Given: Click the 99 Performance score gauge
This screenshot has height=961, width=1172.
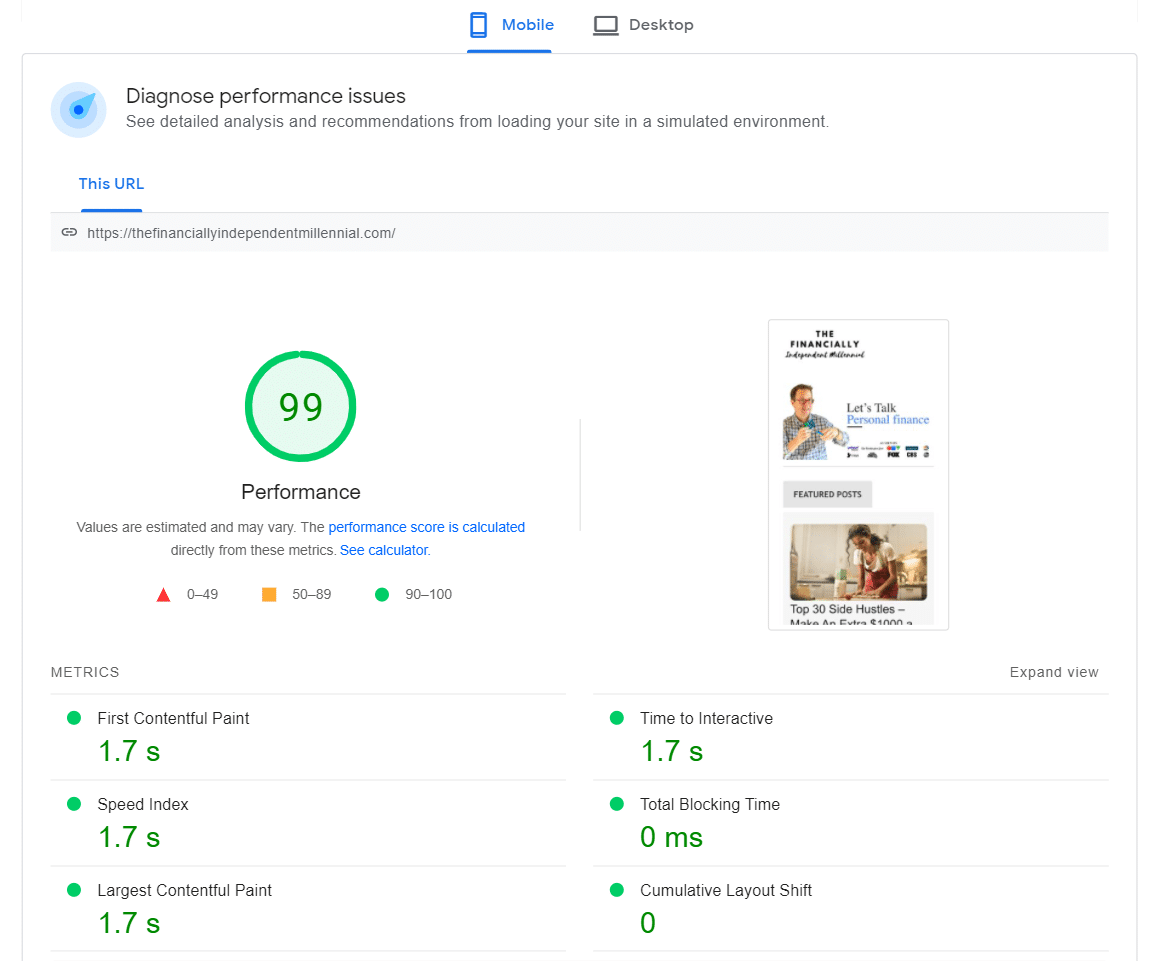Looking at the screenshot, I should pos(300,406).
